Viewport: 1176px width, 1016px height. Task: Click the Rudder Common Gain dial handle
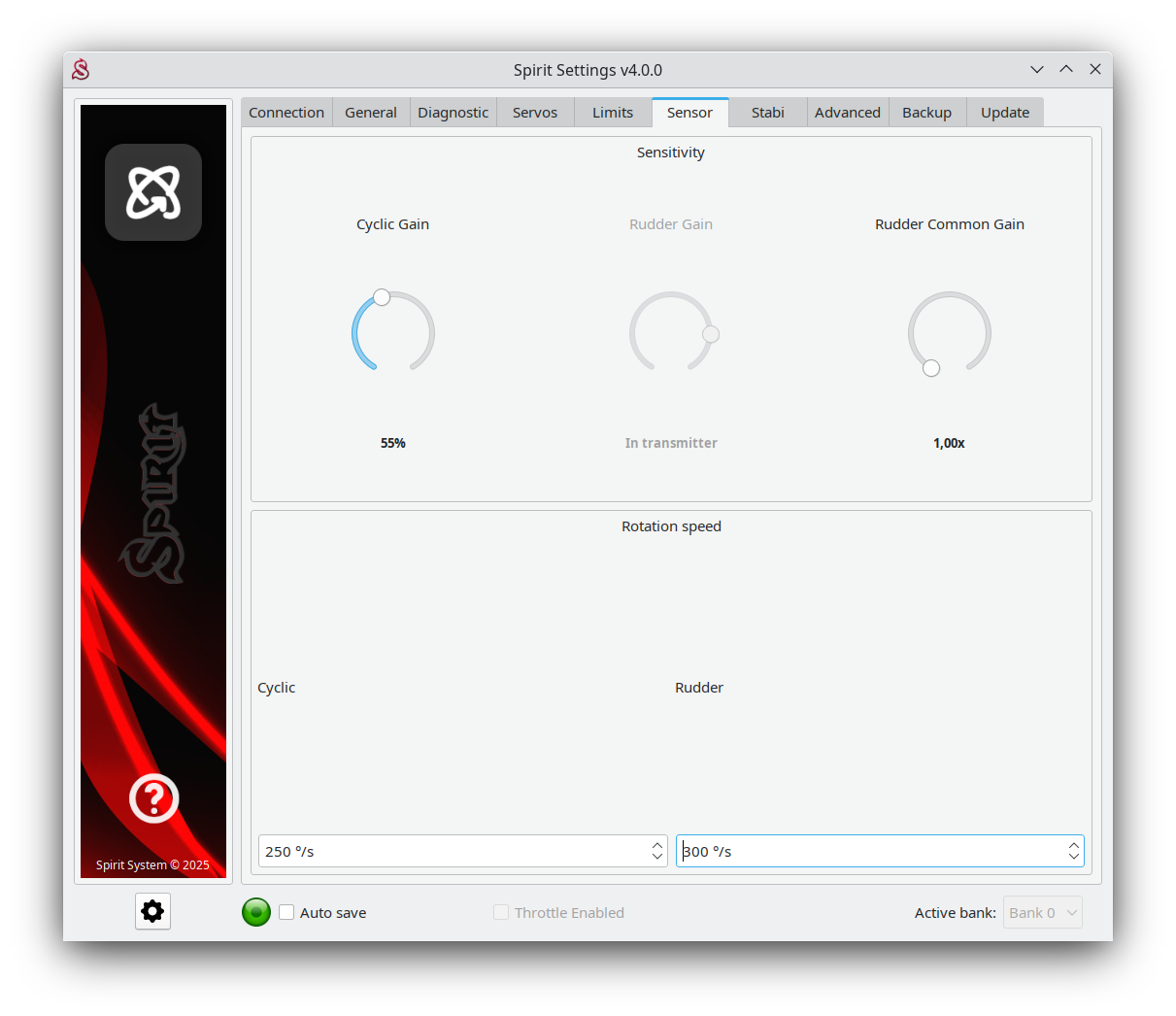(931, 368)
